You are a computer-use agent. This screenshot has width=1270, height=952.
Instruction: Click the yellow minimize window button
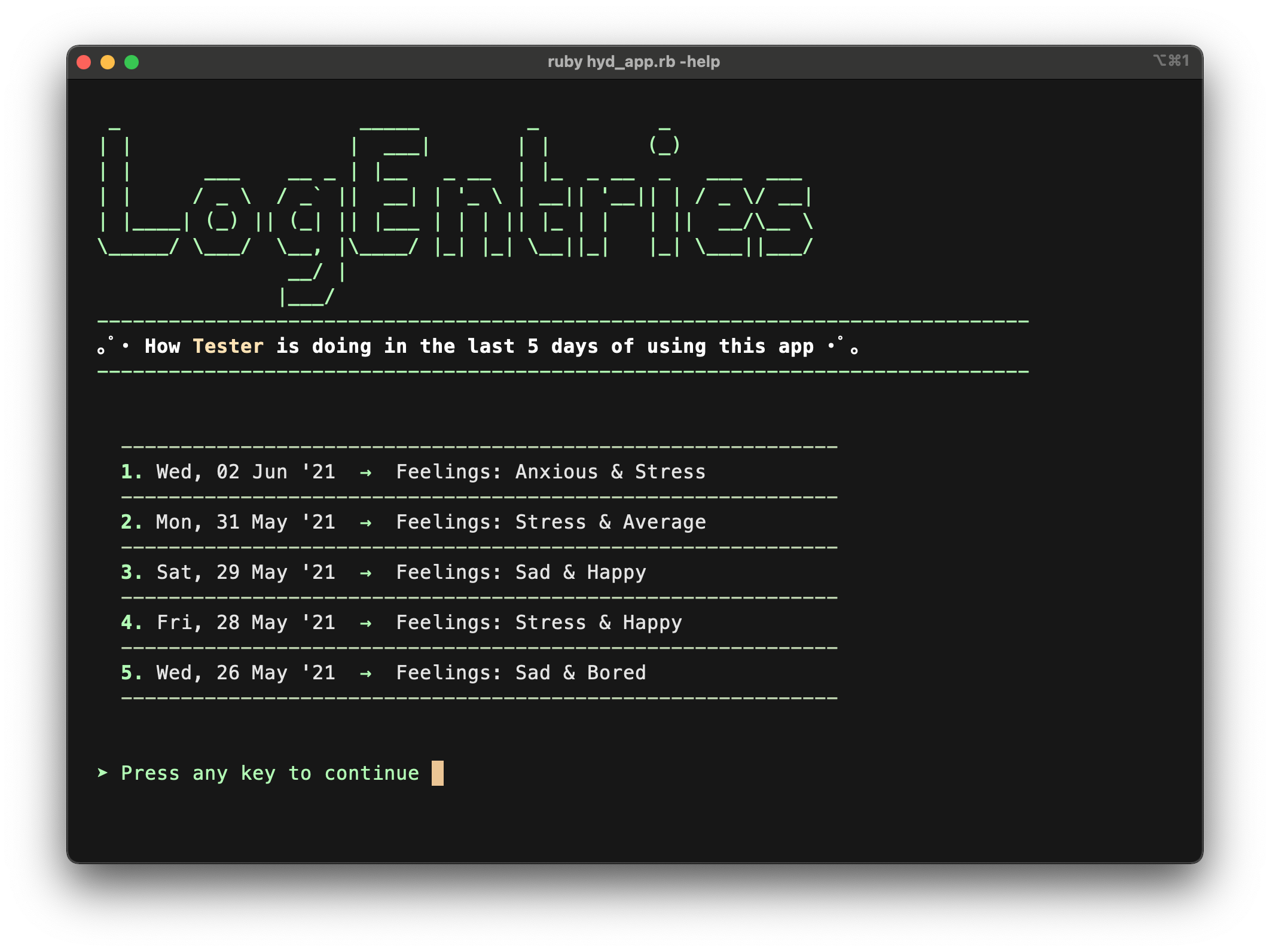pyautogui.click(x=108, y=62)
